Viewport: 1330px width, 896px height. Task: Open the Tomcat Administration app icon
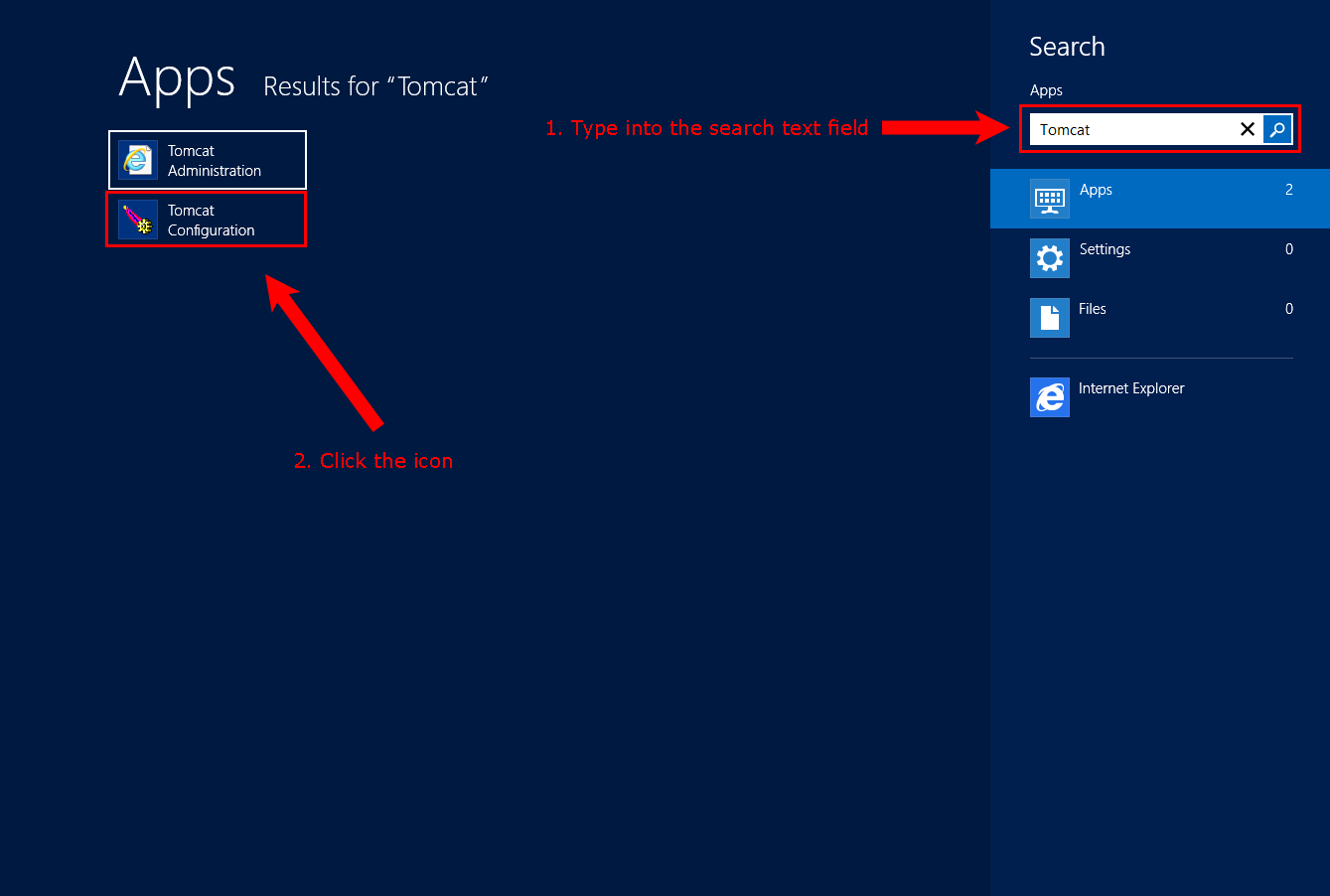(138, 160)
